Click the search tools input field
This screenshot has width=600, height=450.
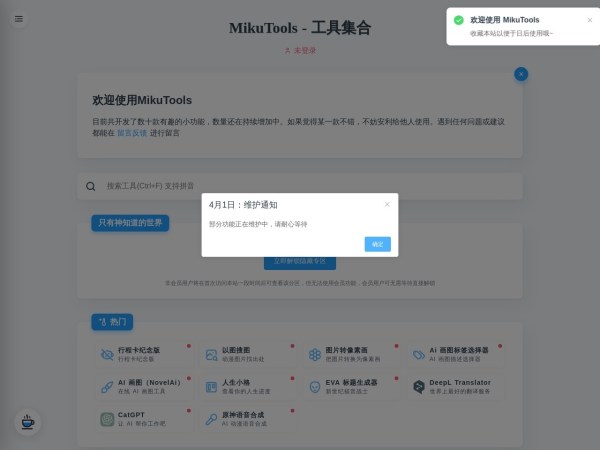300,185
